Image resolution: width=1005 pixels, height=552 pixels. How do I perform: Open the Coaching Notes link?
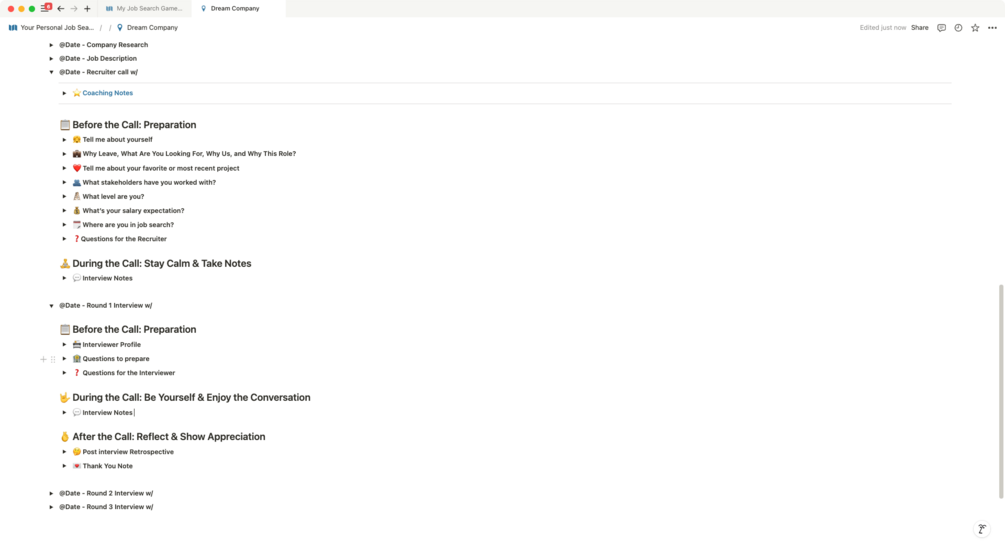click(108, 93)
